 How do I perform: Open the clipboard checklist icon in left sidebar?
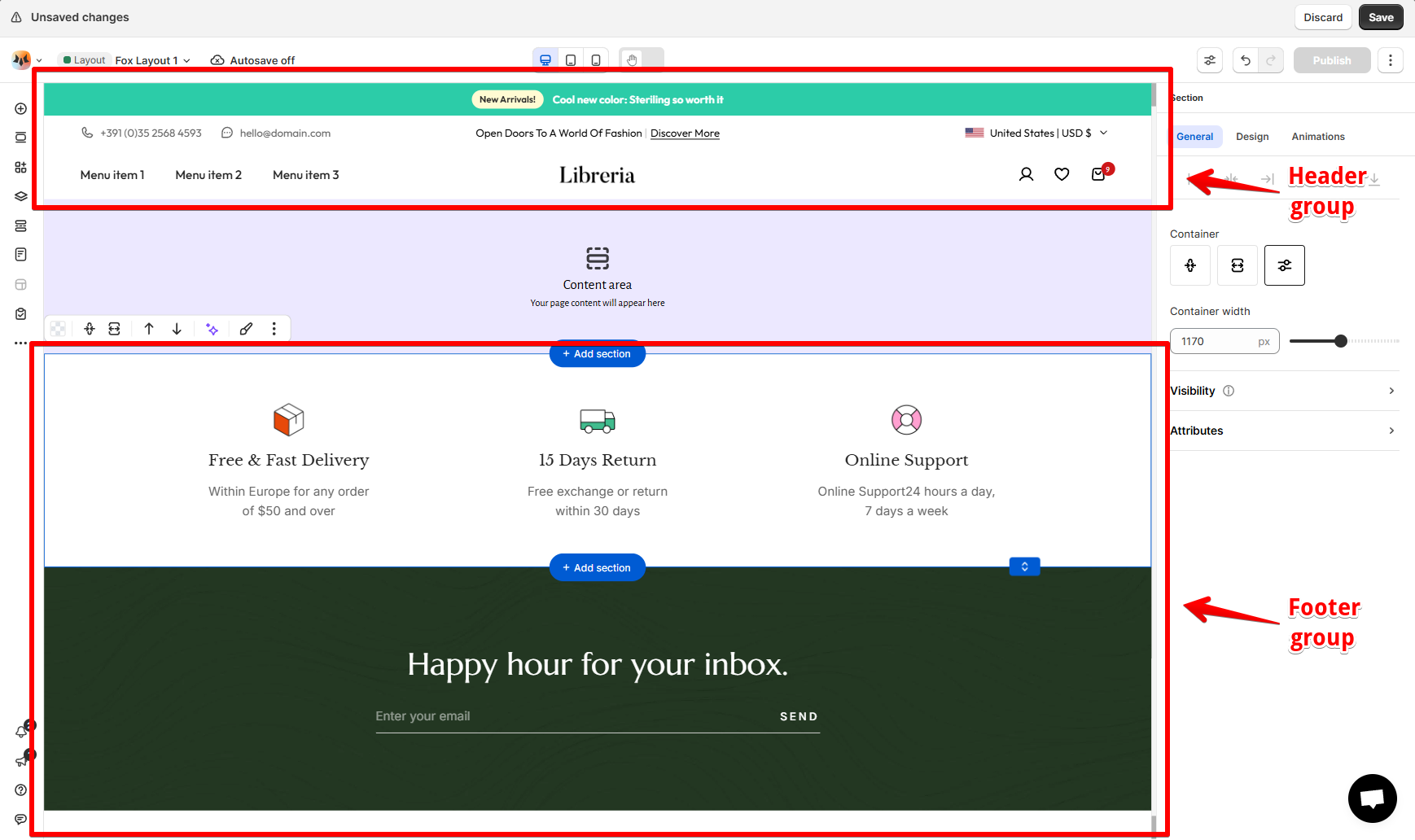(21, 313)
